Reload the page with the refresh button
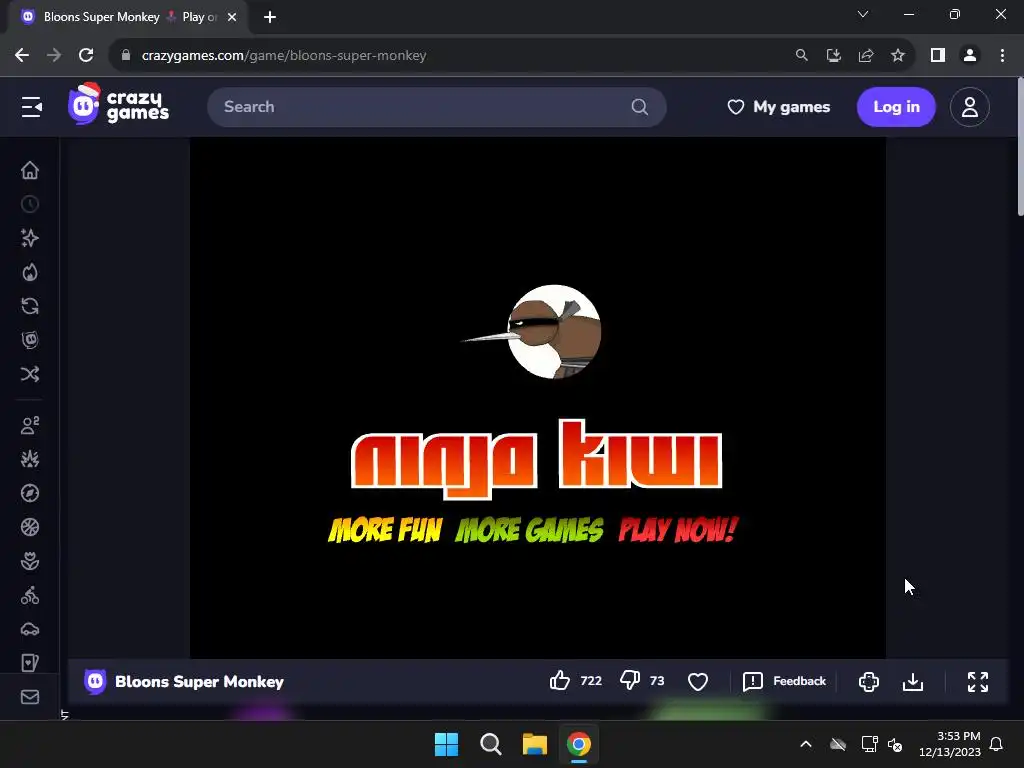Viewport: 1024px width, 768px height. click(x=86, y=56)
